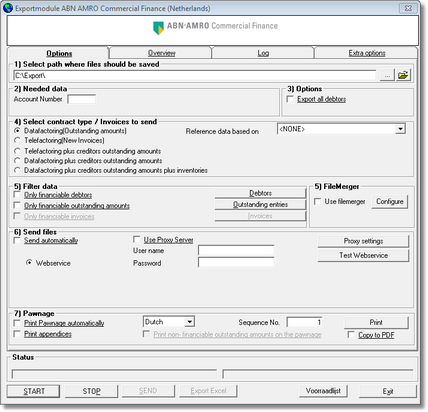Viewport: 428px width, 412px height.
Task: Select Telefactoring (New Invoices) radio option
Action: click(17, 140)
